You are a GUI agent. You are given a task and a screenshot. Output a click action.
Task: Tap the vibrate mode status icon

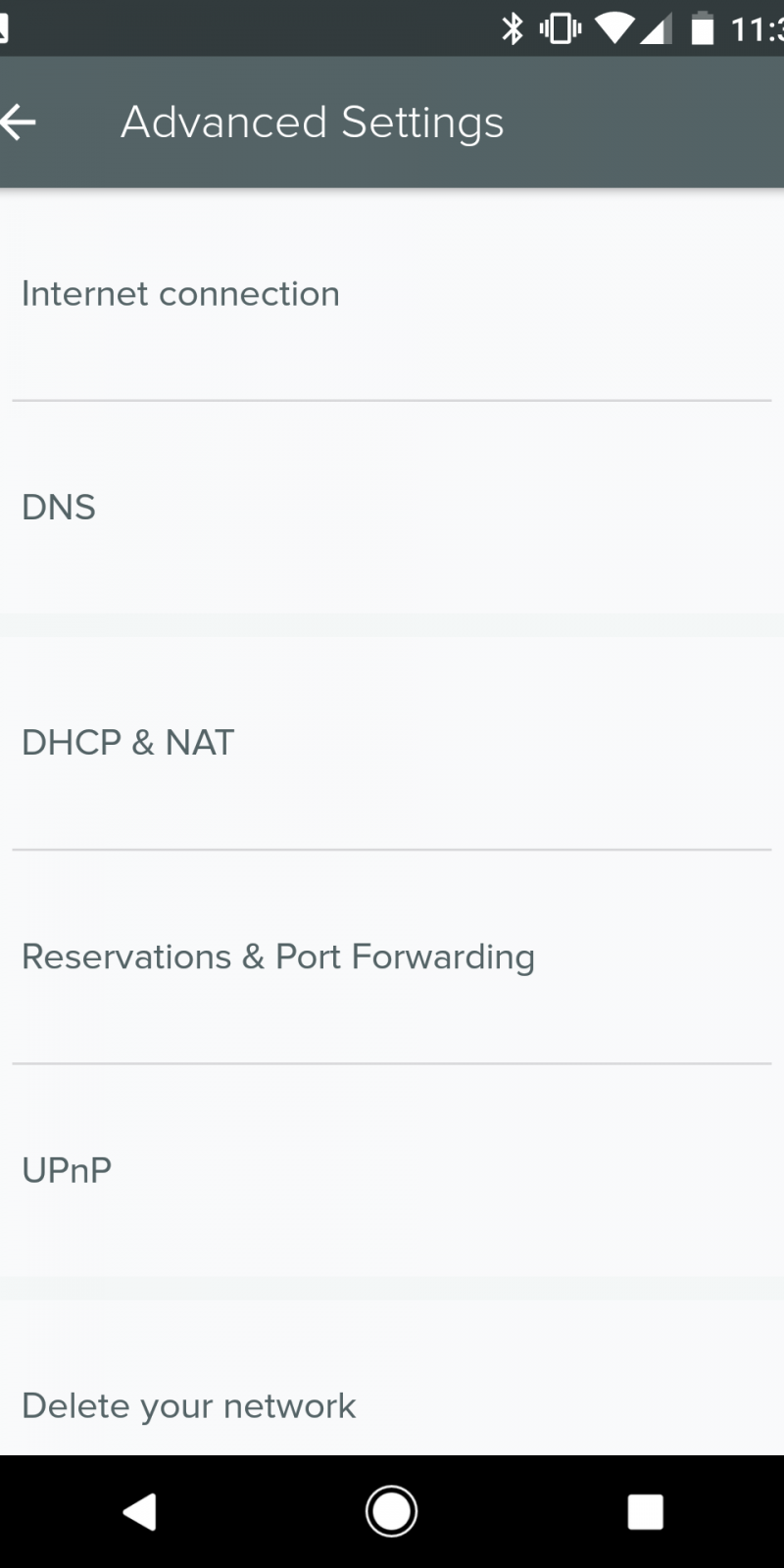pos(560,29)
